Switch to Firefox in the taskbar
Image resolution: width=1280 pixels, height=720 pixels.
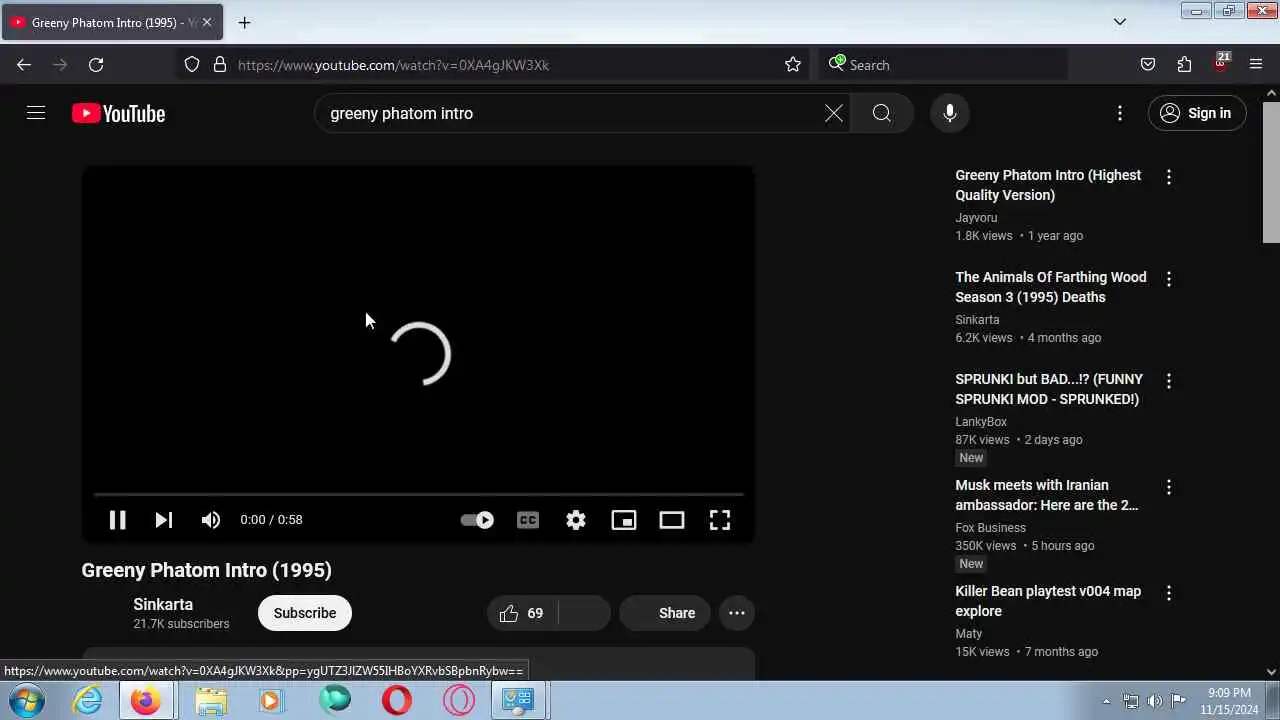(146, 700)
